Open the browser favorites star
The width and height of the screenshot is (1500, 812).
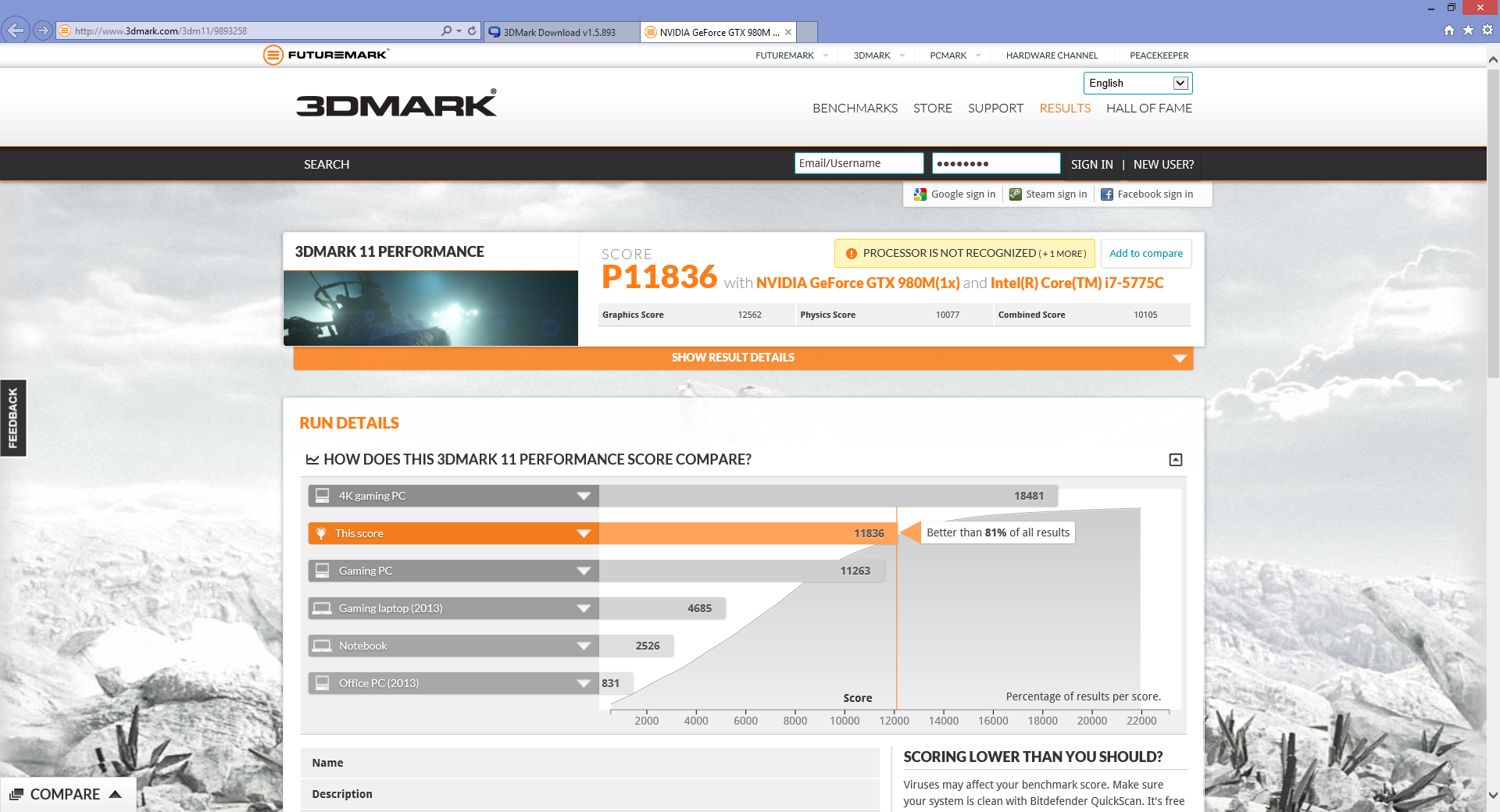point(1468,30)
